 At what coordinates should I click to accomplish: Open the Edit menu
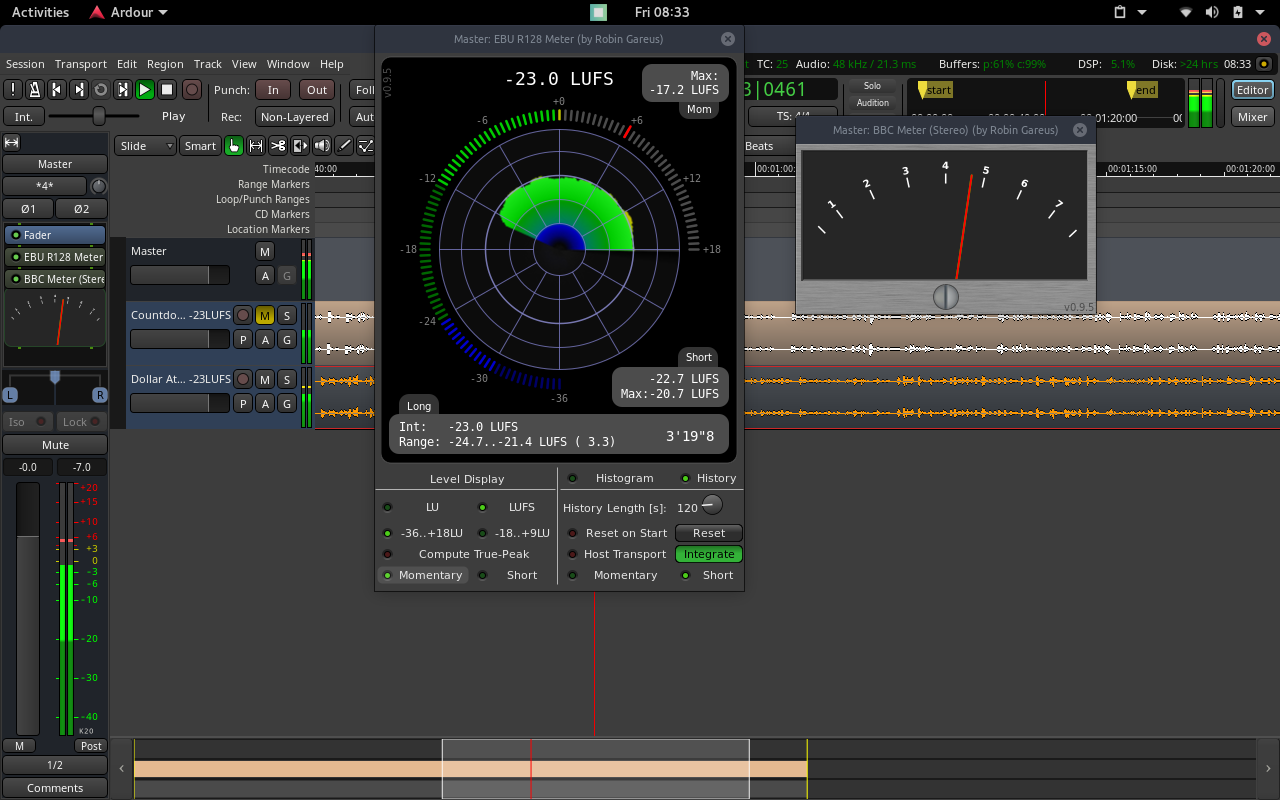pos(126,64)
